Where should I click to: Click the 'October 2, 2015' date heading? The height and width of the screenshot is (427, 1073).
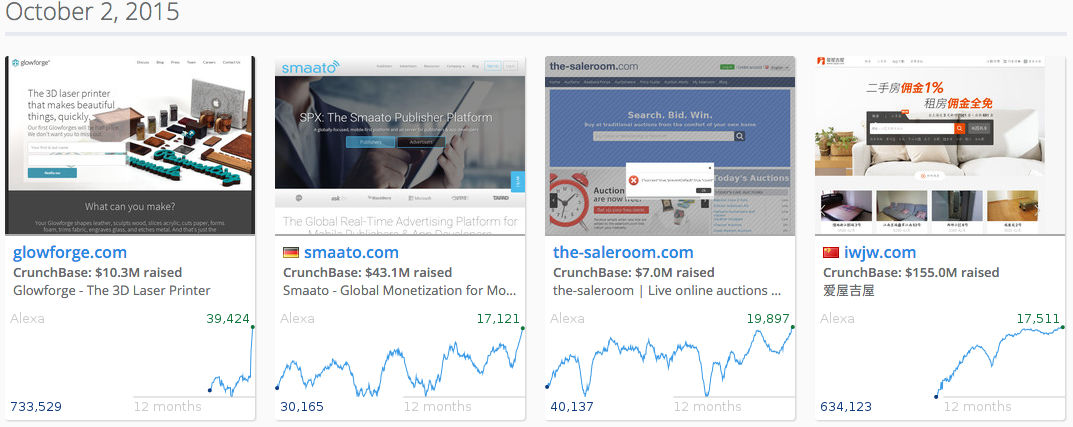click(92, 12)
